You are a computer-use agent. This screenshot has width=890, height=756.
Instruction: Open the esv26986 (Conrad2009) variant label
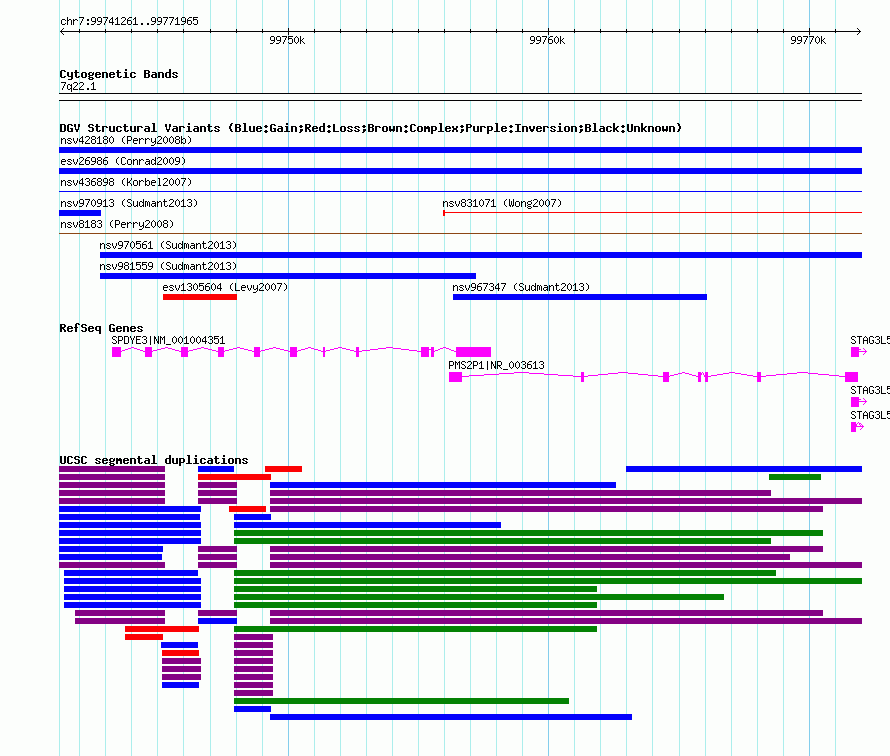pos(123,161)
